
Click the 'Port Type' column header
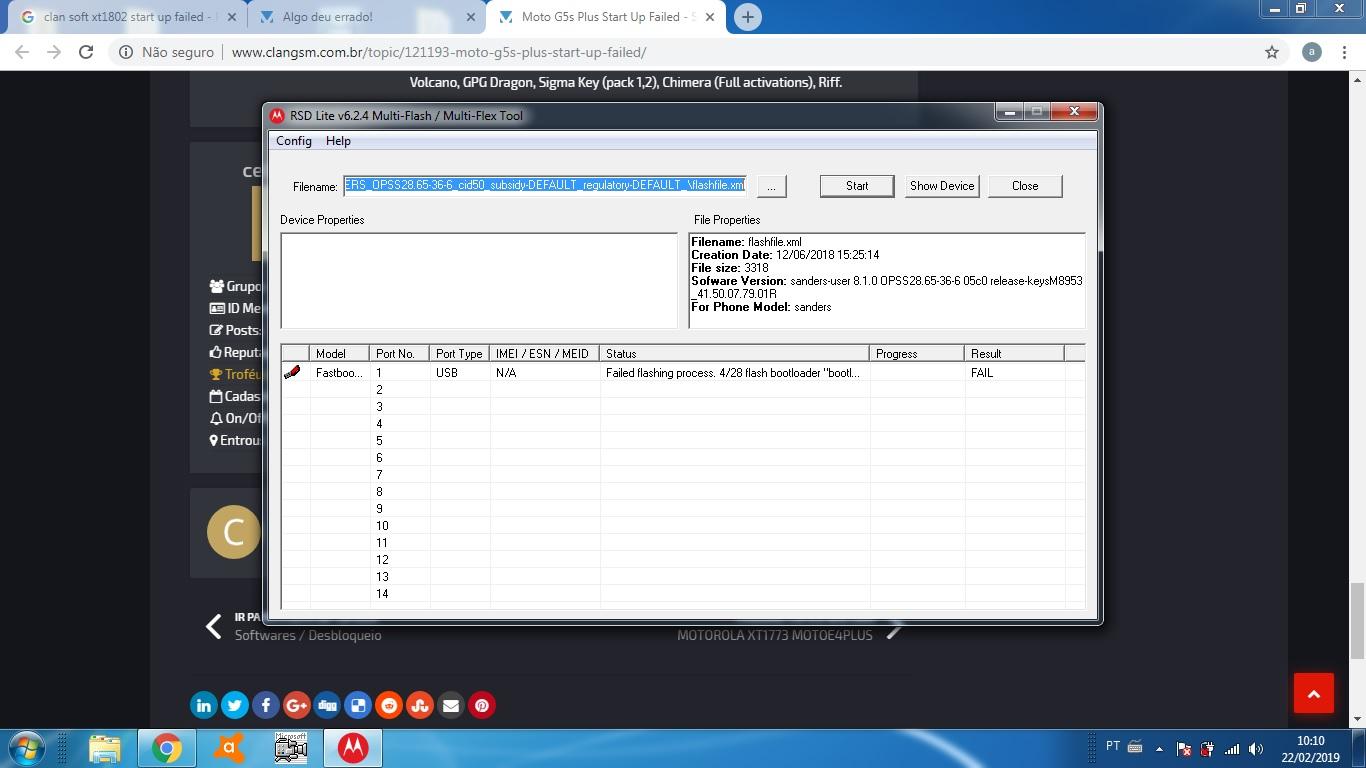(460, 353)
